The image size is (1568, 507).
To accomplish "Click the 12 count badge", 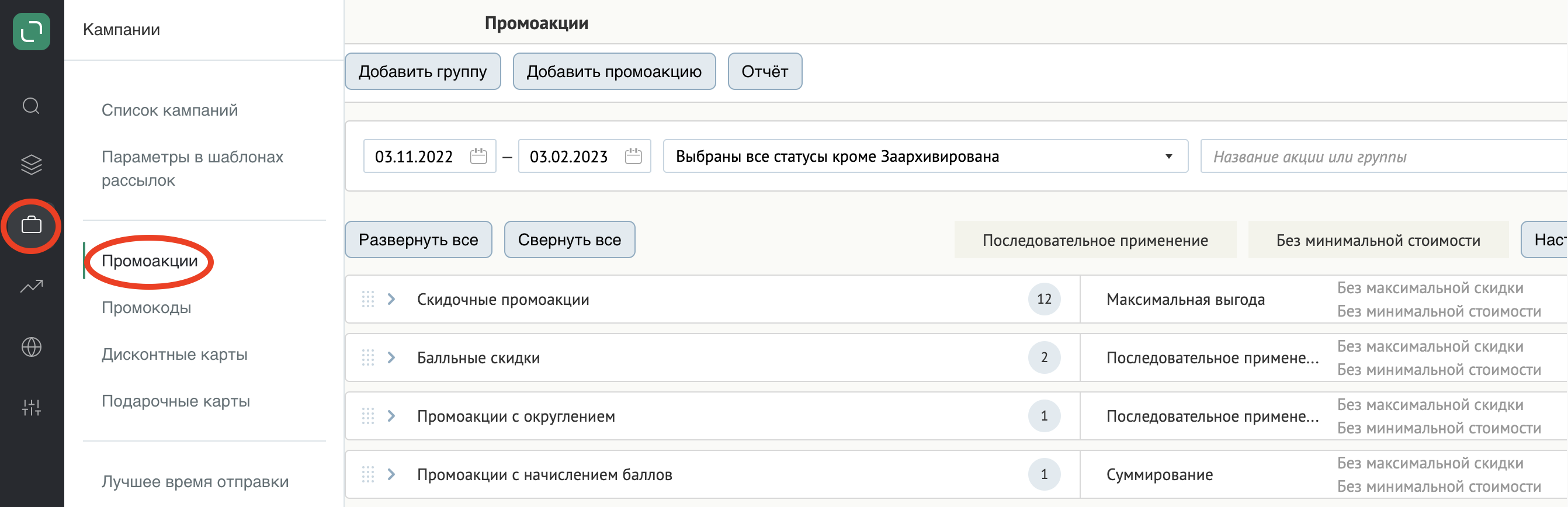I will [x=1045, y=299].
